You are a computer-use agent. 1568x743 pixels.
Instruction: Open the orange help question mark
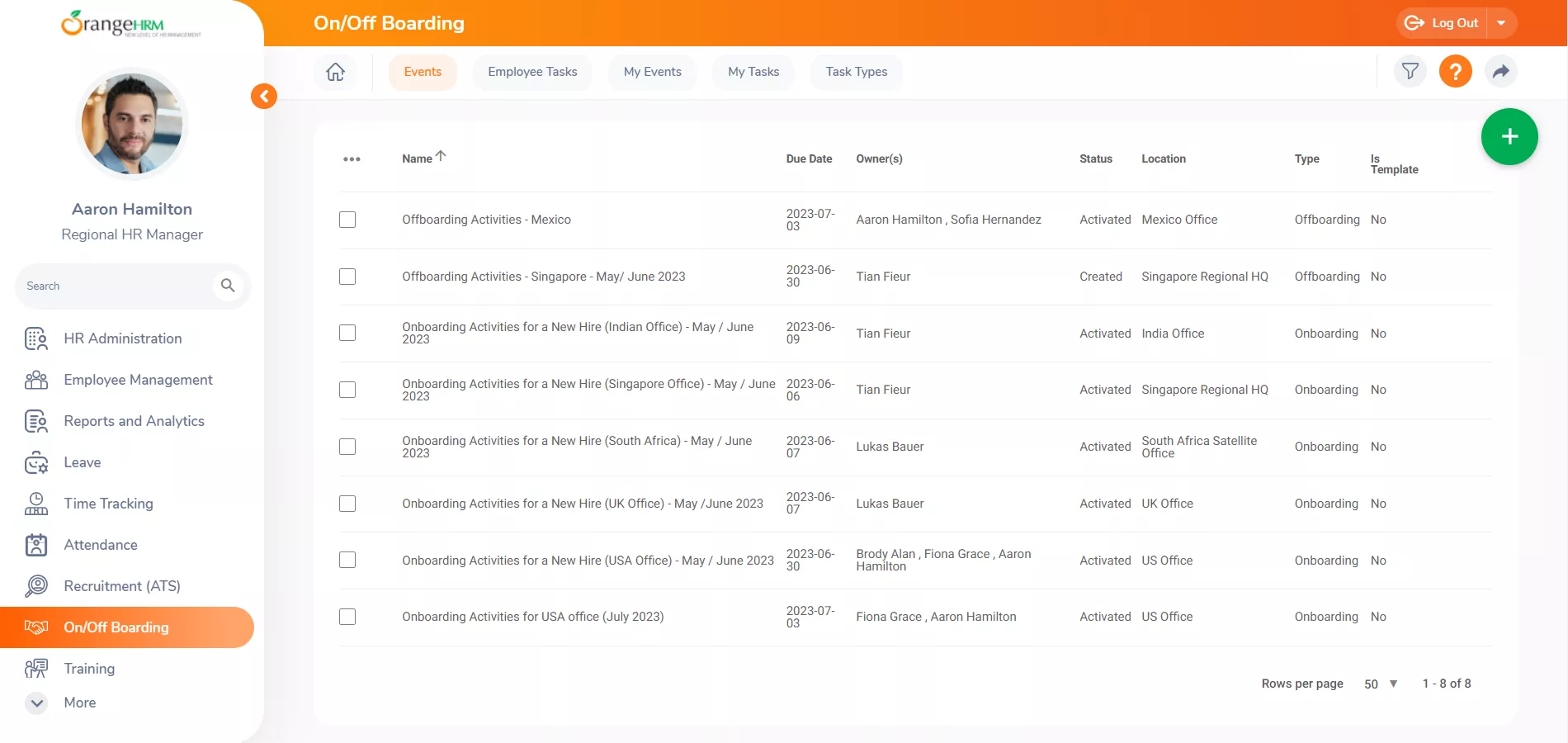[1456, 71]
